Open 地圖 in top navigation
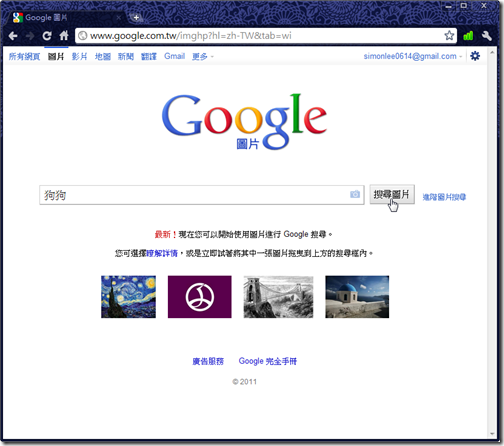504x446 pixels. click(103, 57)
